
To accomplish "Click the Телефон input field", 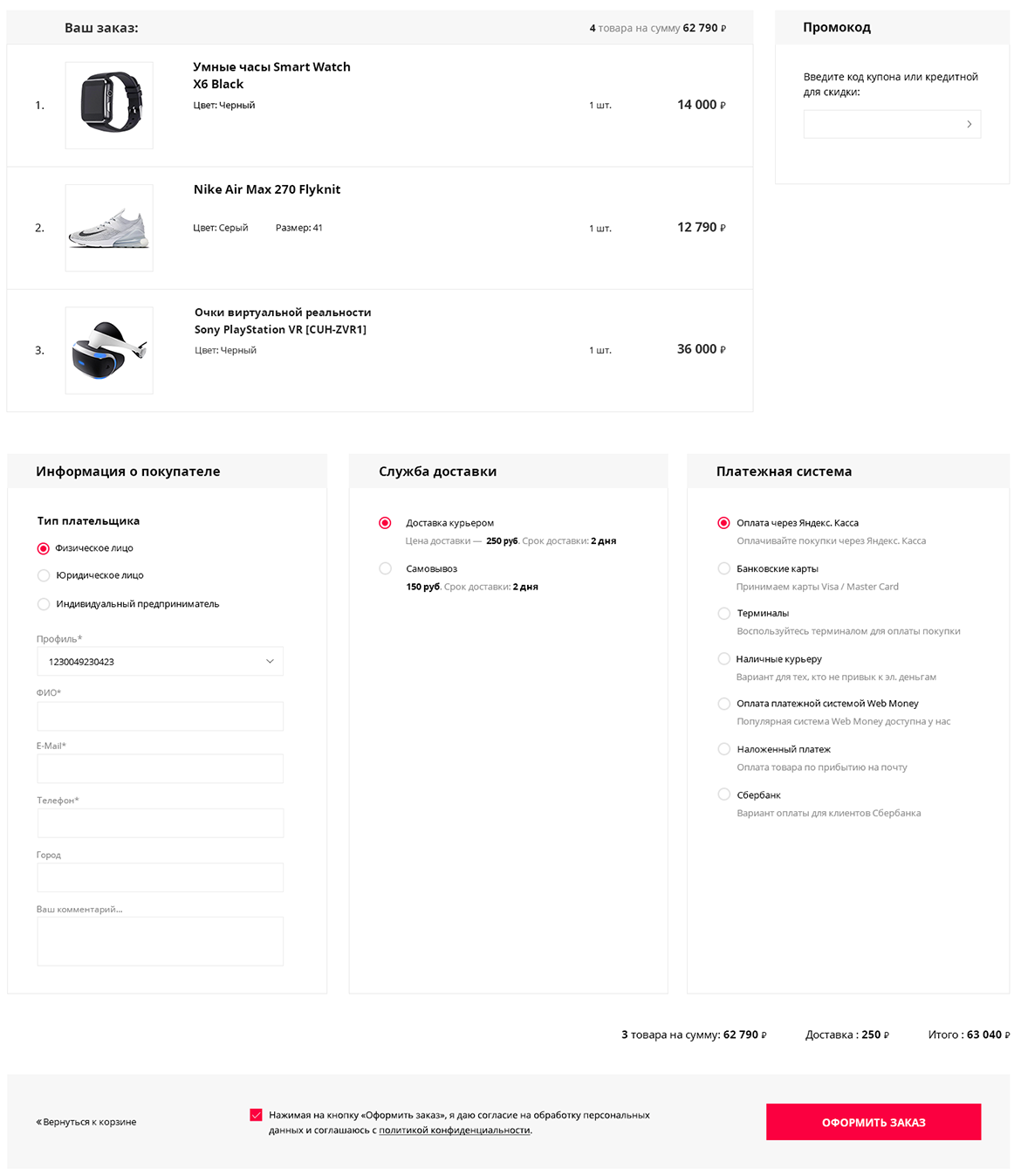I will click(161, 823).
